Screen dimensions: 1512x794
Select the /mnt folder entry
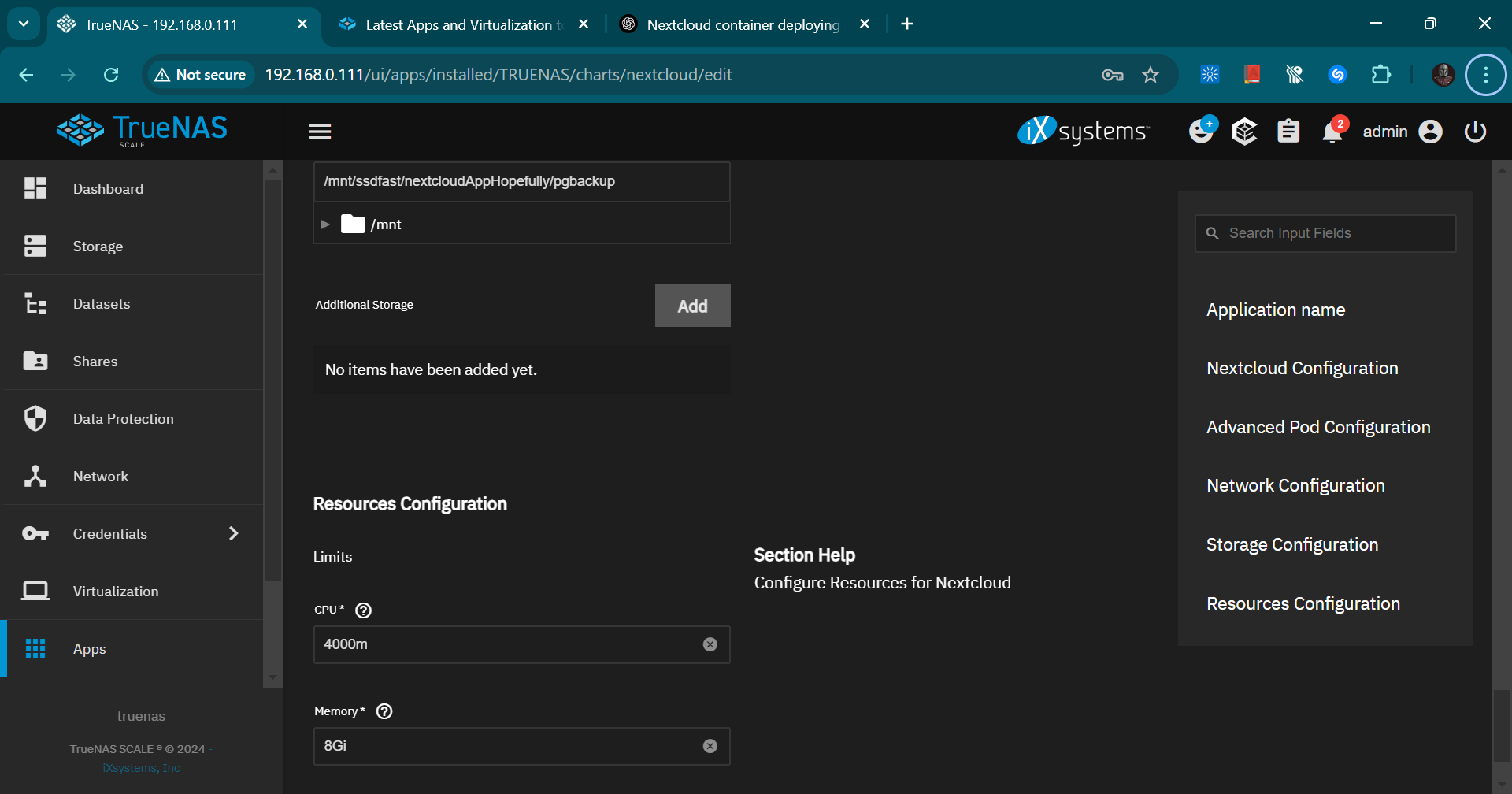[x=371, y=224]
